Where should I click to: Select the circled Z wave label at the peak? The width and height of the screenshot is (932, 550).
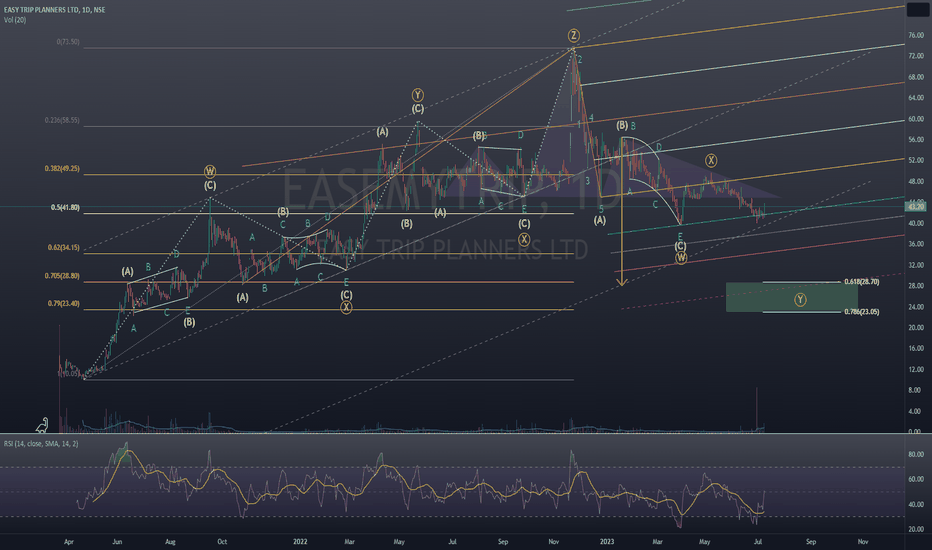coord(574,35)
